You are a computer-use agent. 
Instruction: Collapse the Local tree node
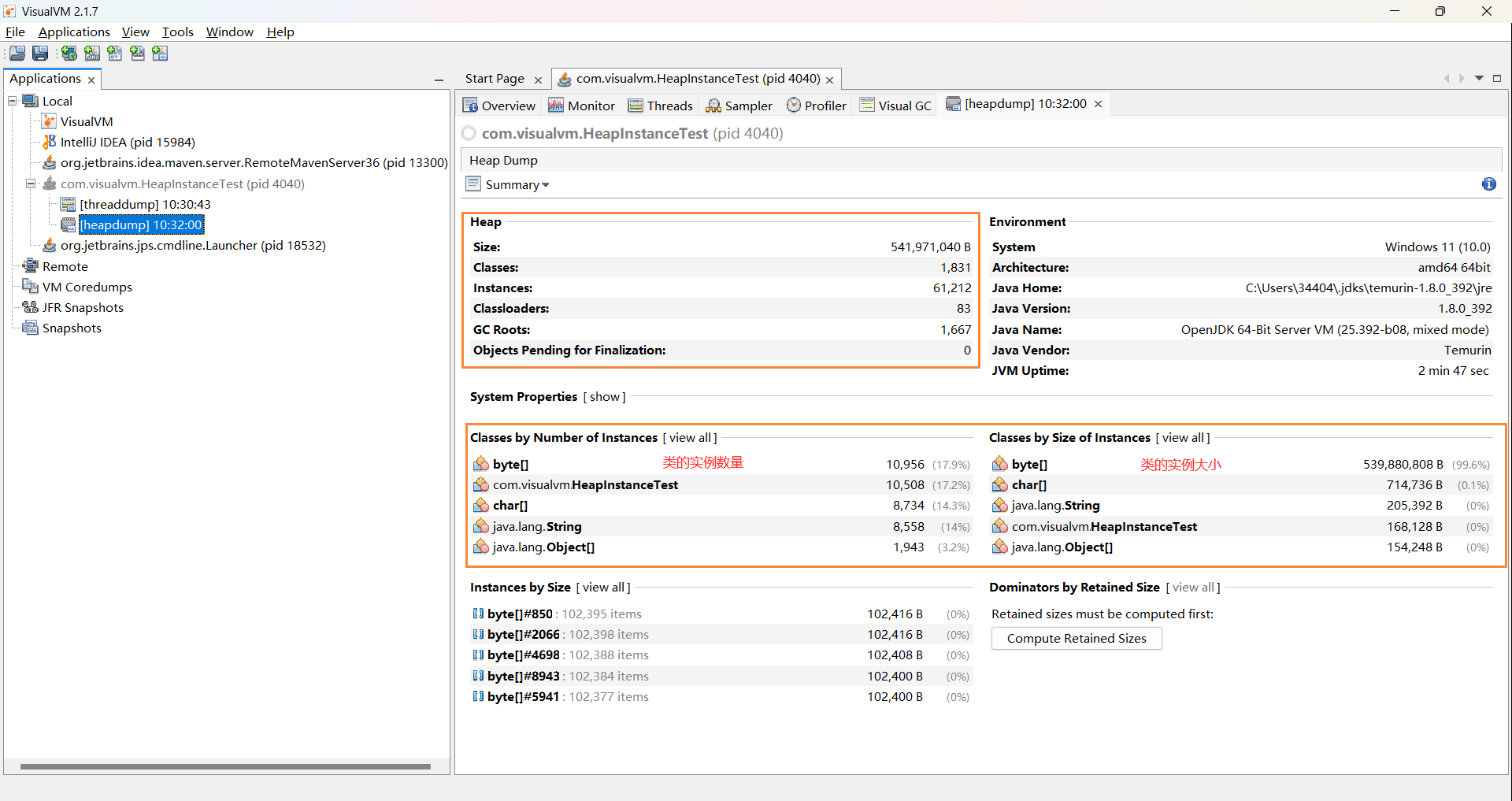point(13,101)
